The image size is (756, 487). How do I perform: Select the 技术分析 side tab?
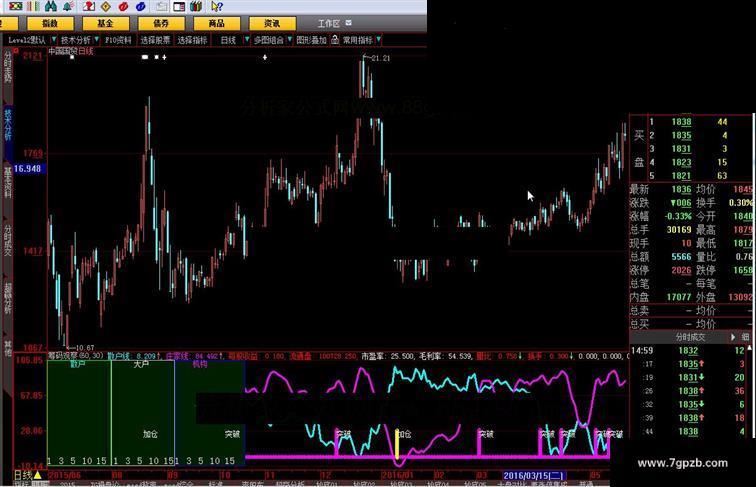coord(7,124)
